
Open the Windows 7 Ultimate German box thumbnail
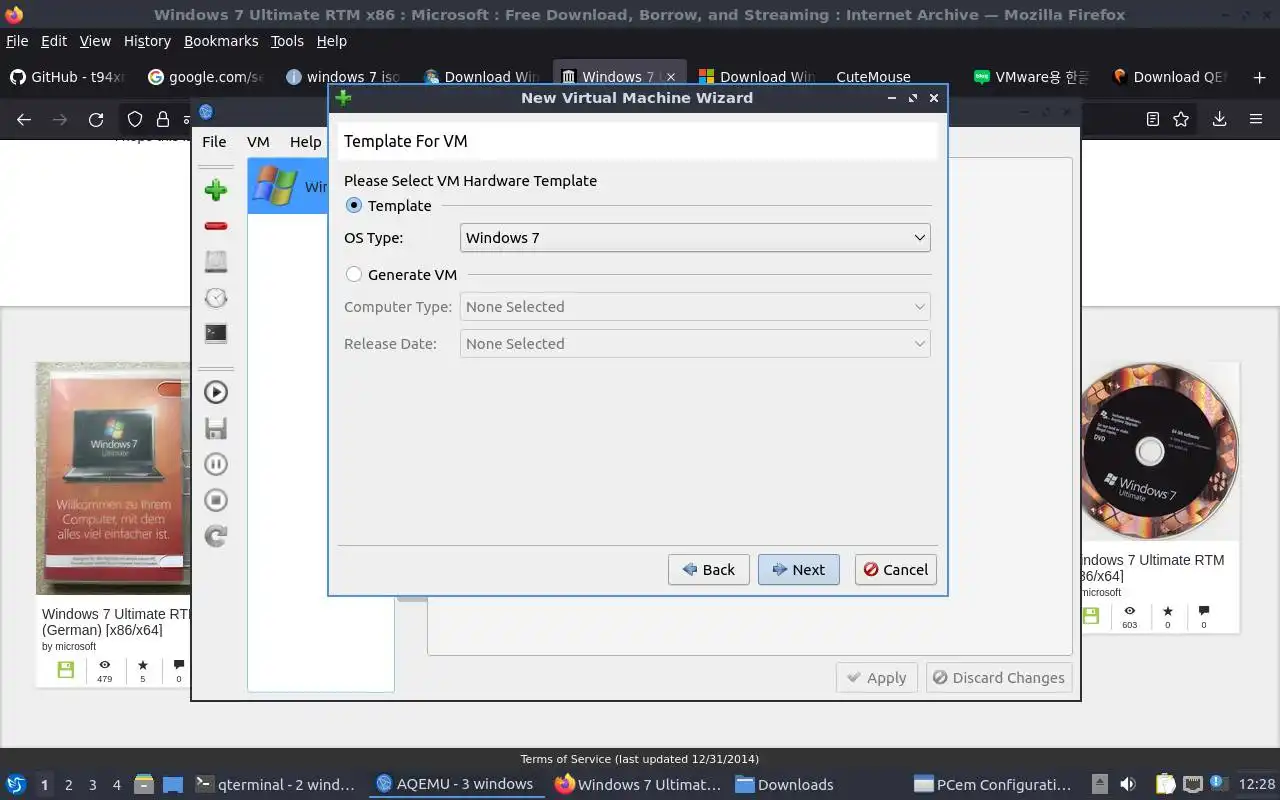(x=113, y=478)
